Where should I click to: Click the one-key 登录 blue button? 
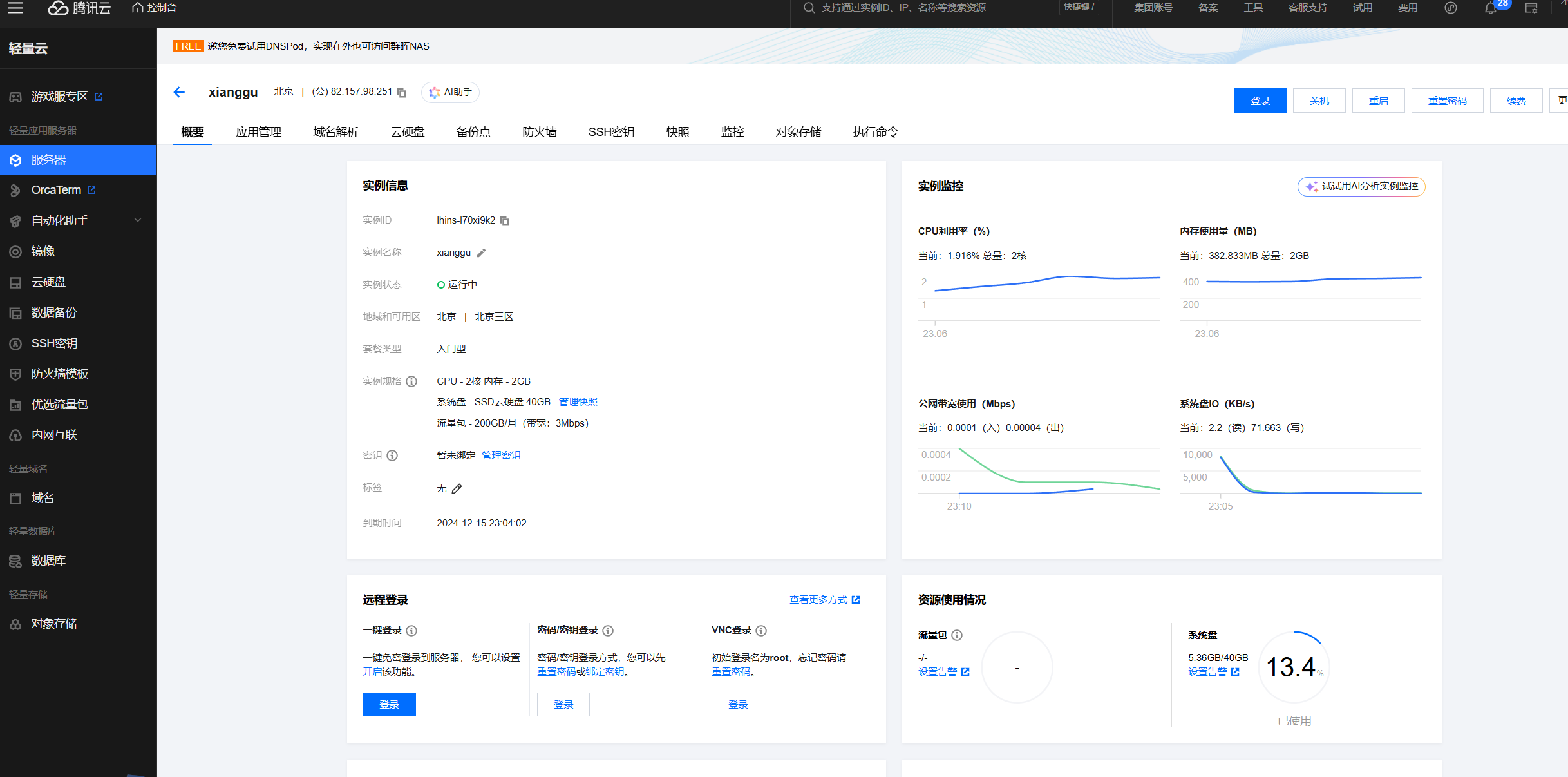(390, 704)
